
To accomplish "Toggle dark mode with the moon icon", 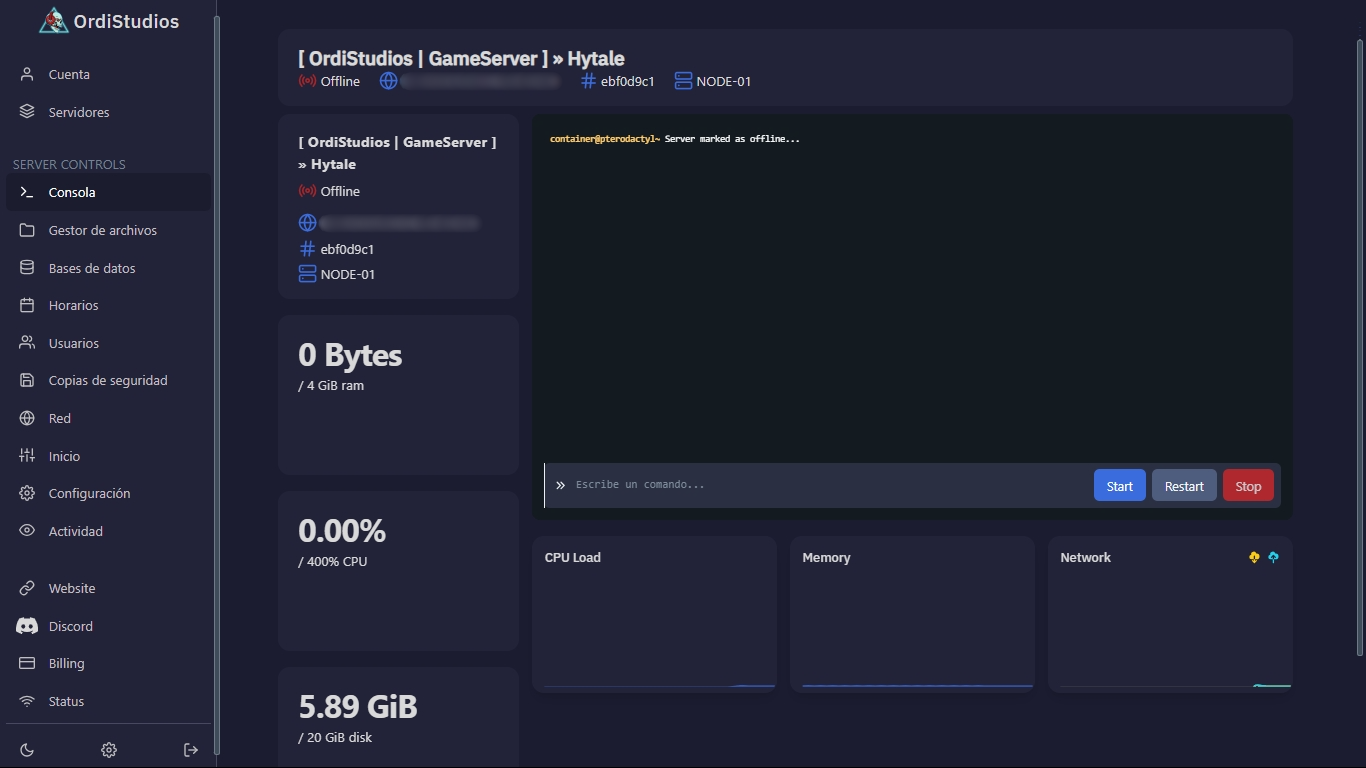I will tap(27, 750).
